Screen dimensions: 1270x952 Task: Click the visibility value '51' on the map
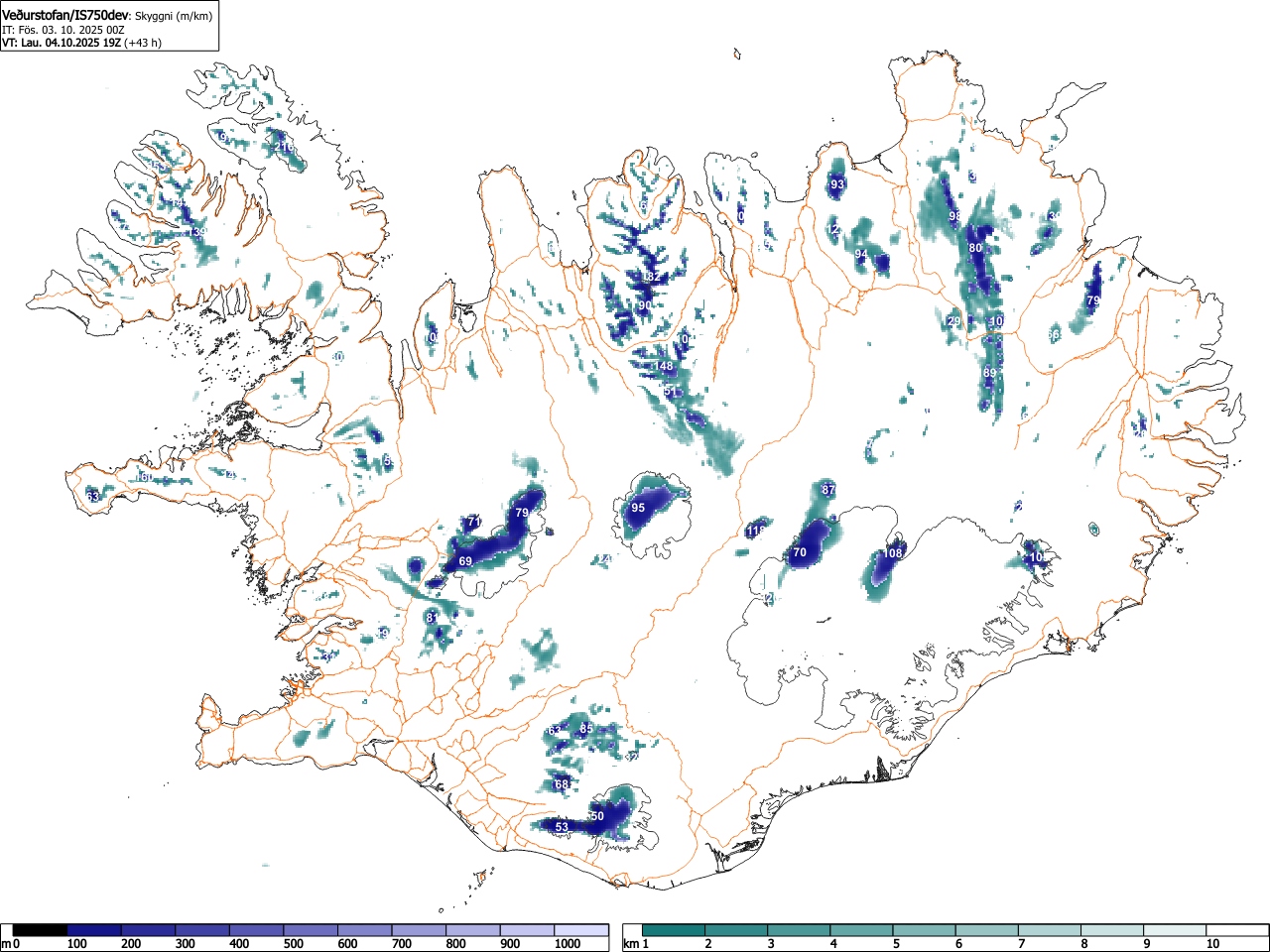pyautogui.click(x=671, y=392)
